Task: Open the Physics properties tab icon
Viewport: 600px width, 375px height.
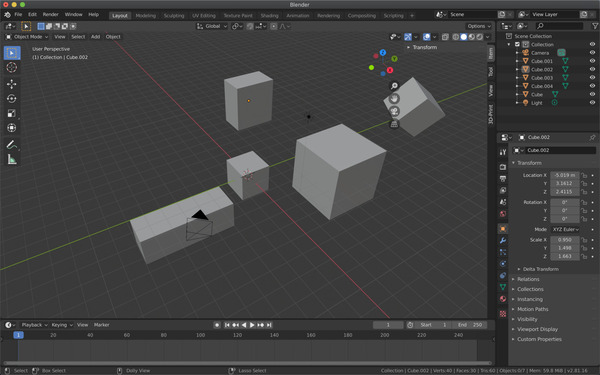Action: coord(503,264)
